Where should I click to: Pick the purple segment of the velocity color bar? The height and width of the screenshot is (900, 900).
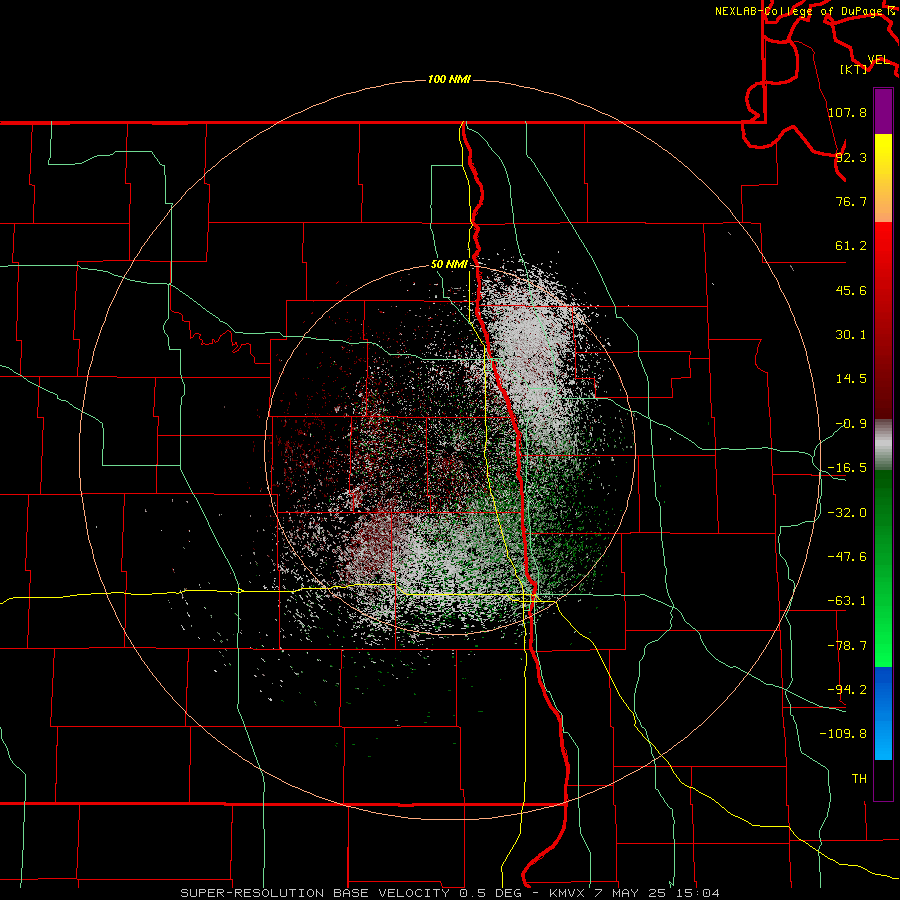pos(883,111)
